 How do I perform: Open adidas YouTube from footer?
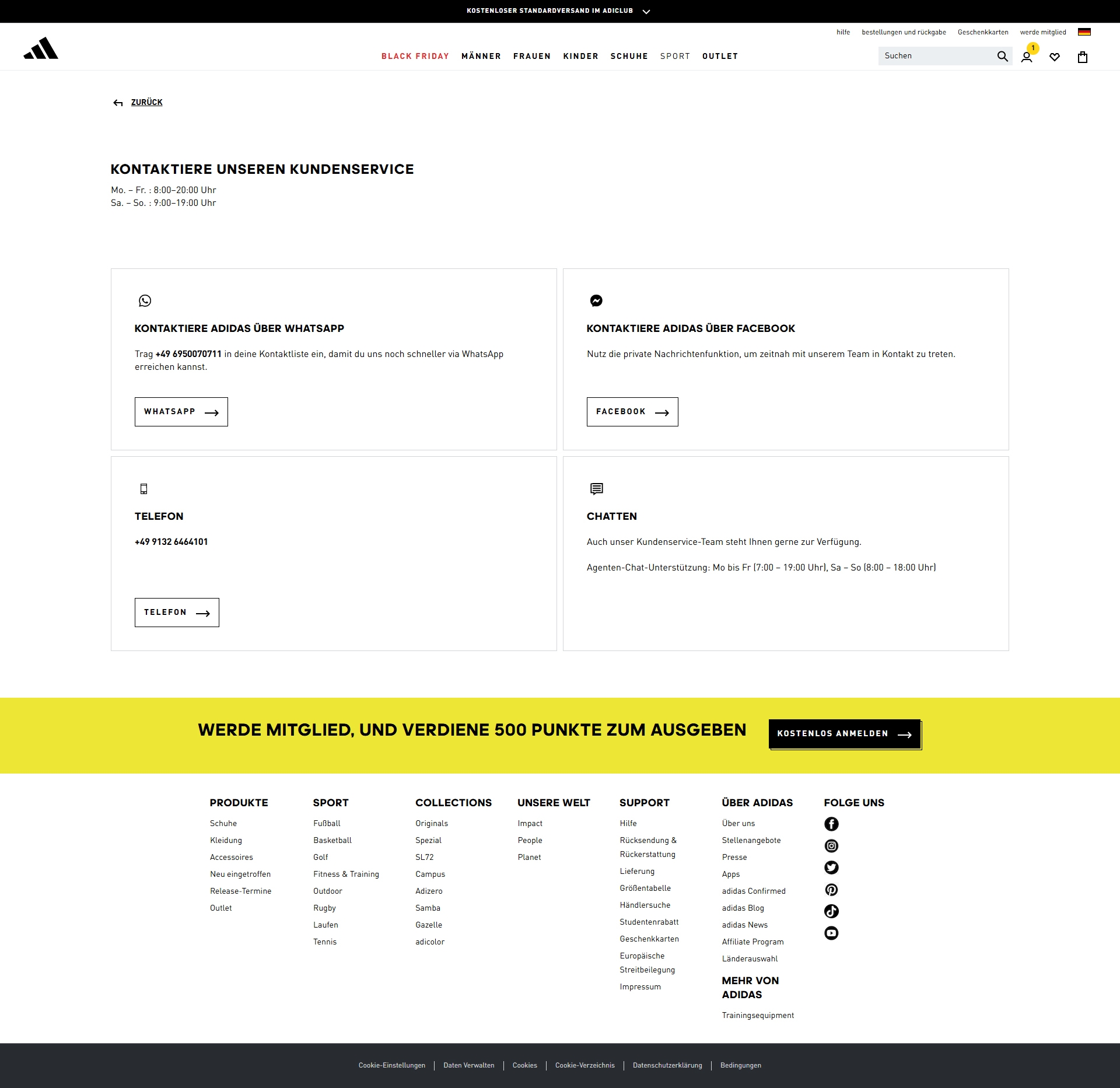[831, 933]
